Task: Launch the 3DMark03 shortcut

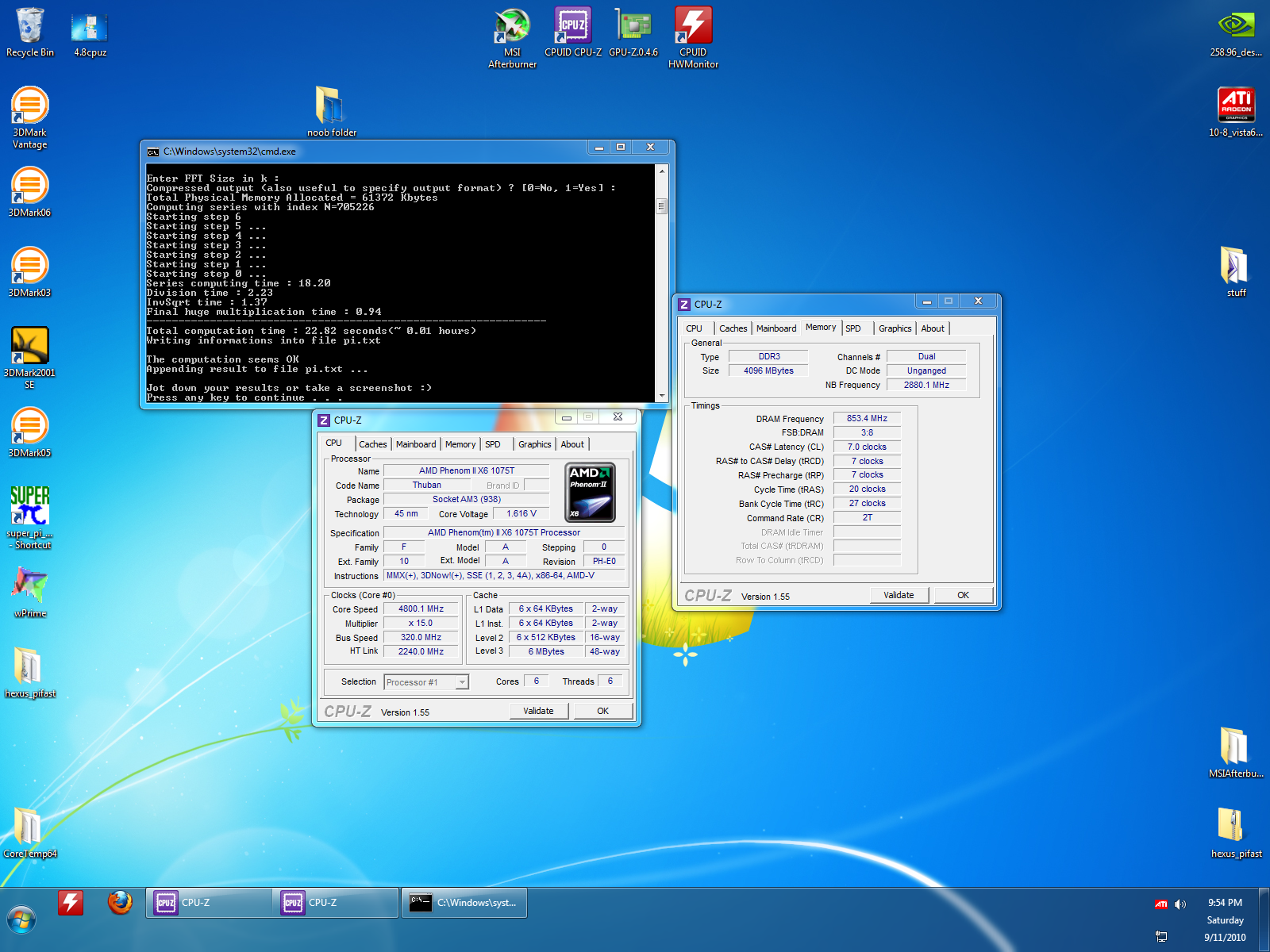Action: (29, 272)
